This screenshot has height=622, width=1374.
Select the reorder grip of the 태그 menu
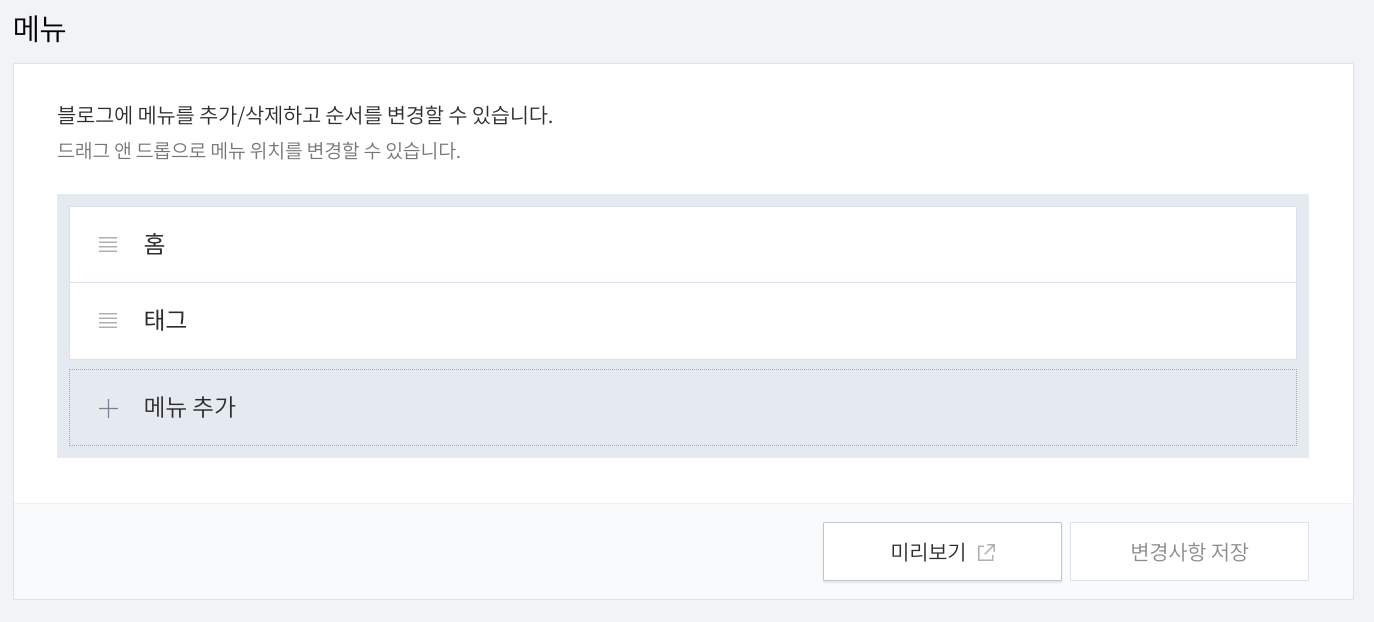108,320
